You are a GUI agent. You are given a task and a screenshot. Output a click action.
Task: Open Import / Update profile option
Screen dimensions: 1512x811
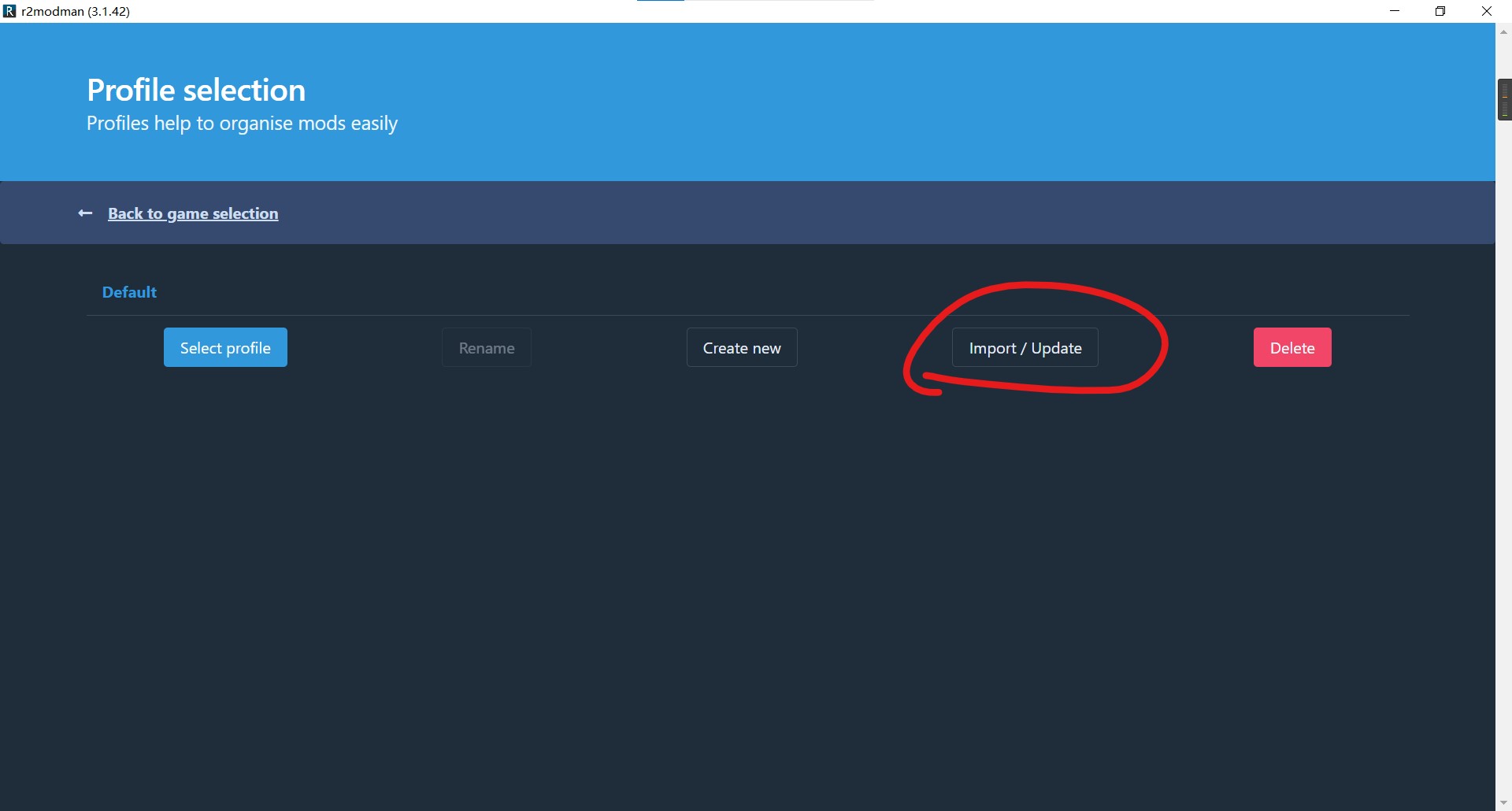[x=1025, y=347]
